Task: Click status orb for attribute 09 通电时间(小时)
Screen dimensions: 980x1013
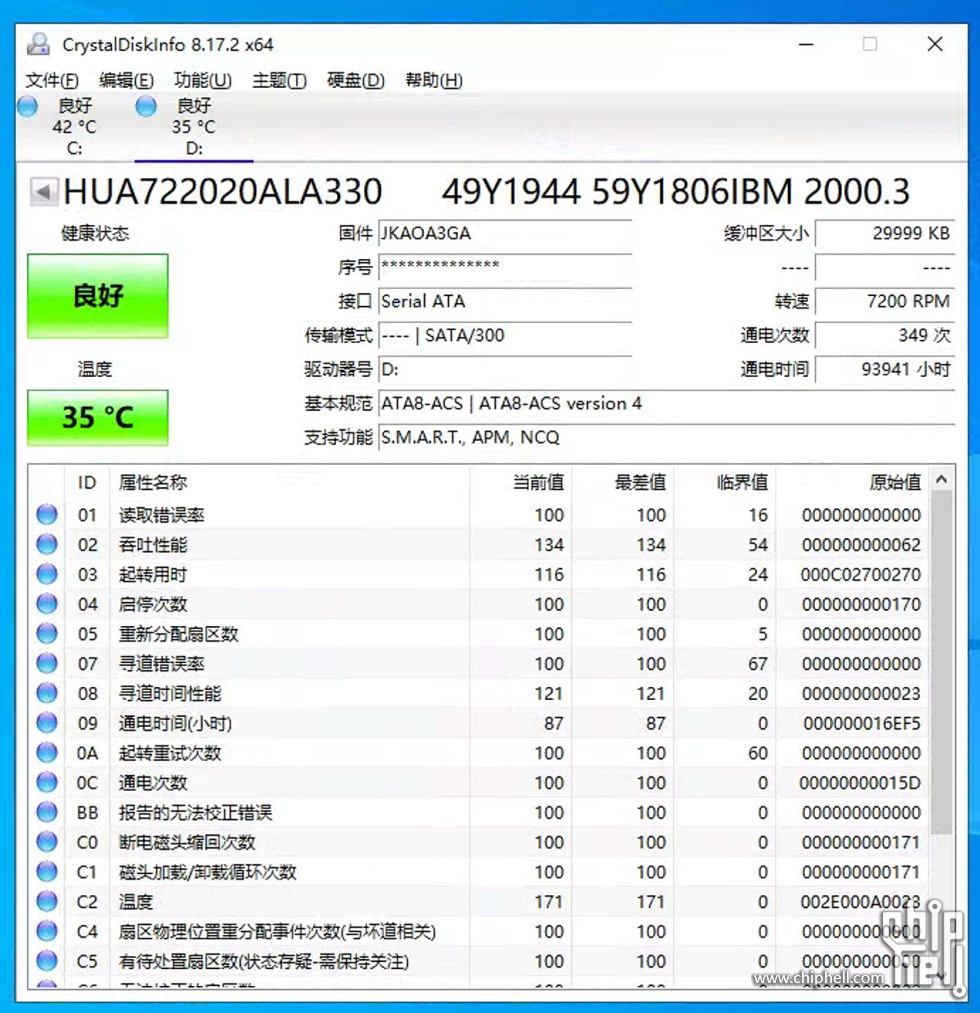Action: coord(47,723)
